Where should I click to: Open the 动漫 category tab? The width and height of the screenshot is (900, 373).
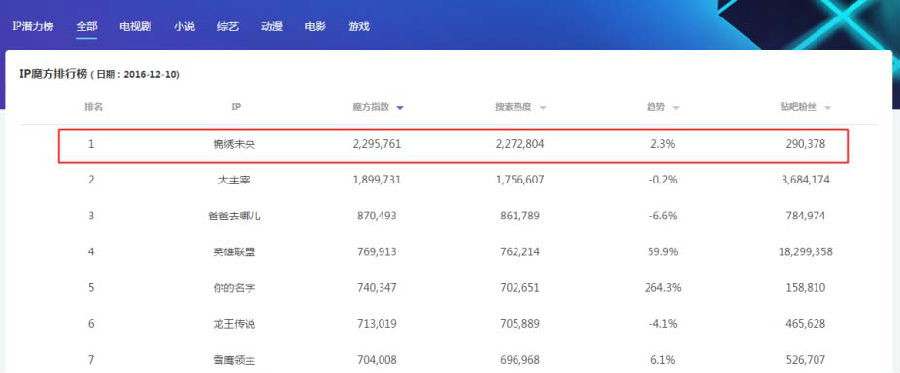271,26
